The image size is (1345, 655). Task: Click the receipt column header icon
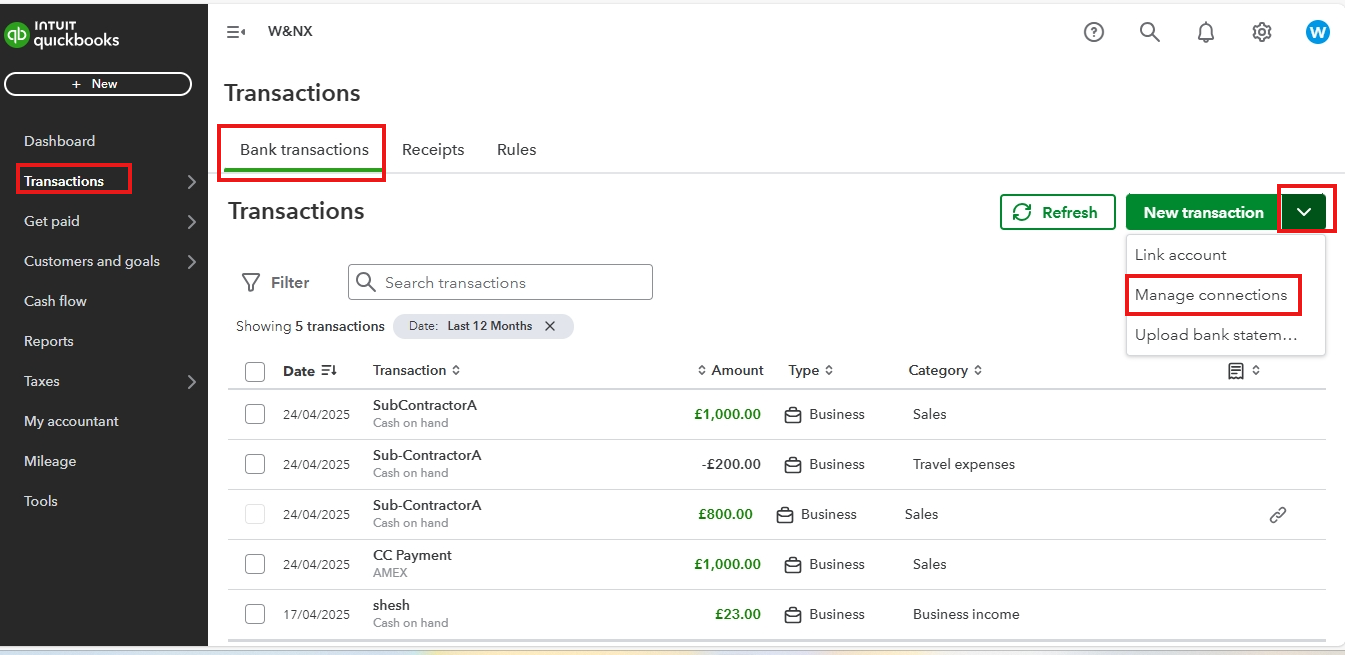(x=1236, y=371)
